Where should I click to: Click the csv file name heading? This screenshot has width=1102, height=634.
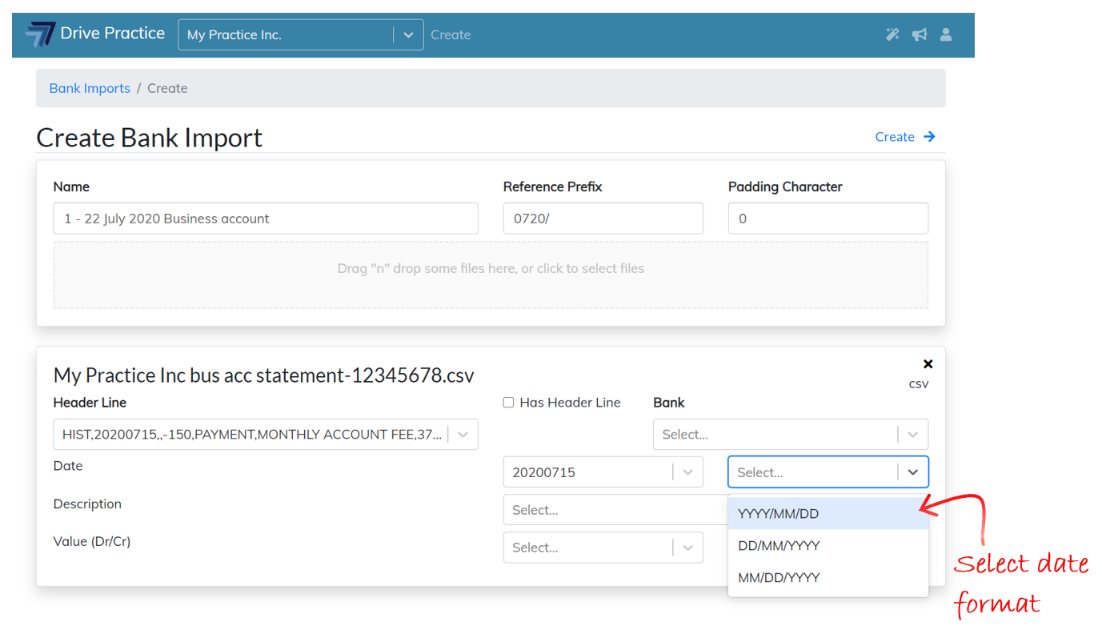264,375
